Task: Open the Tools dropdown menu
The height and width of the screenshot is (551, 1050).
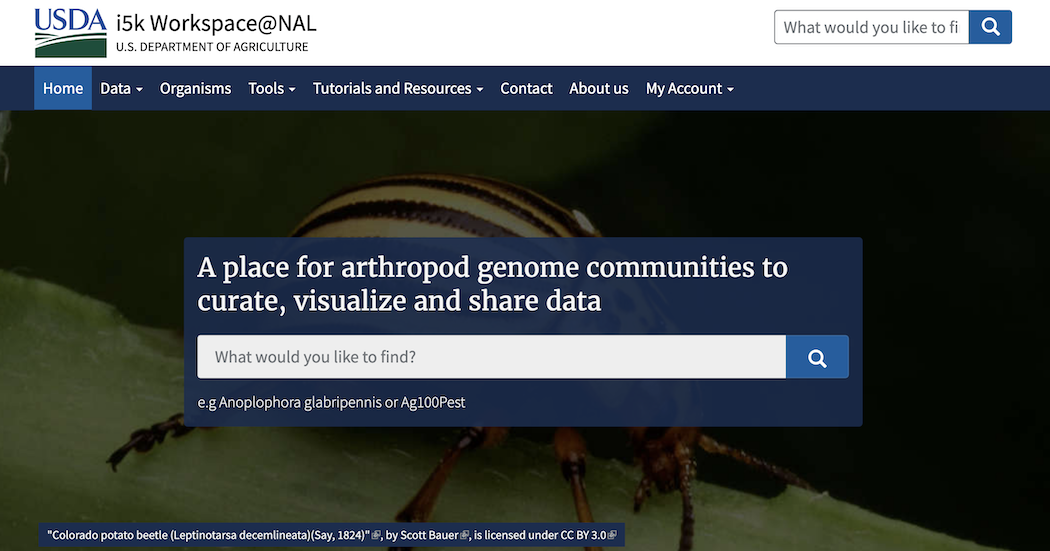Action: [271, 88]
